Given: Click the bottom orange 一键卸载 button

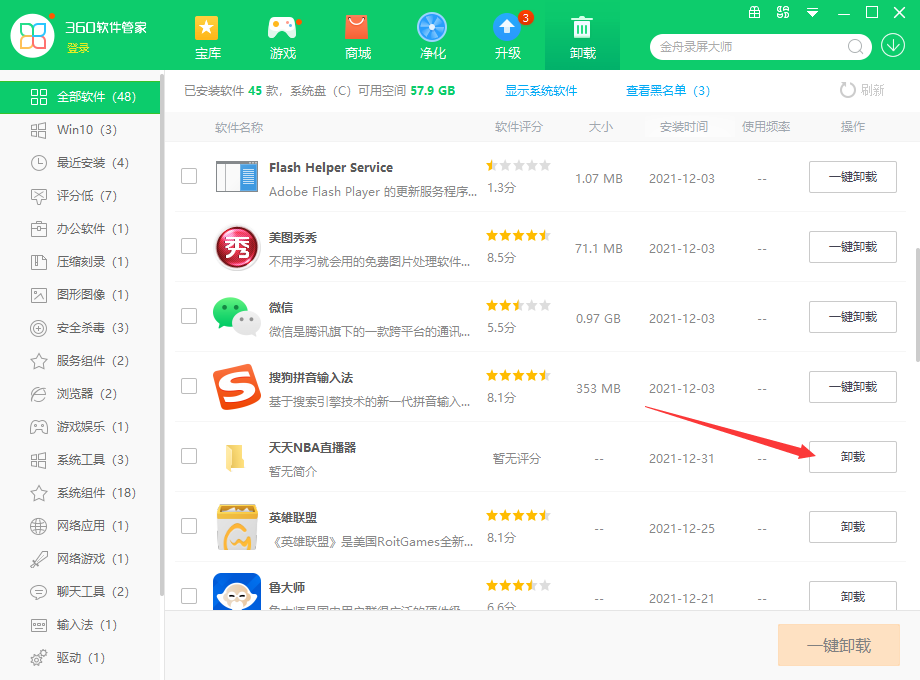Looking at the screenshot, I should tap(838, 645).
